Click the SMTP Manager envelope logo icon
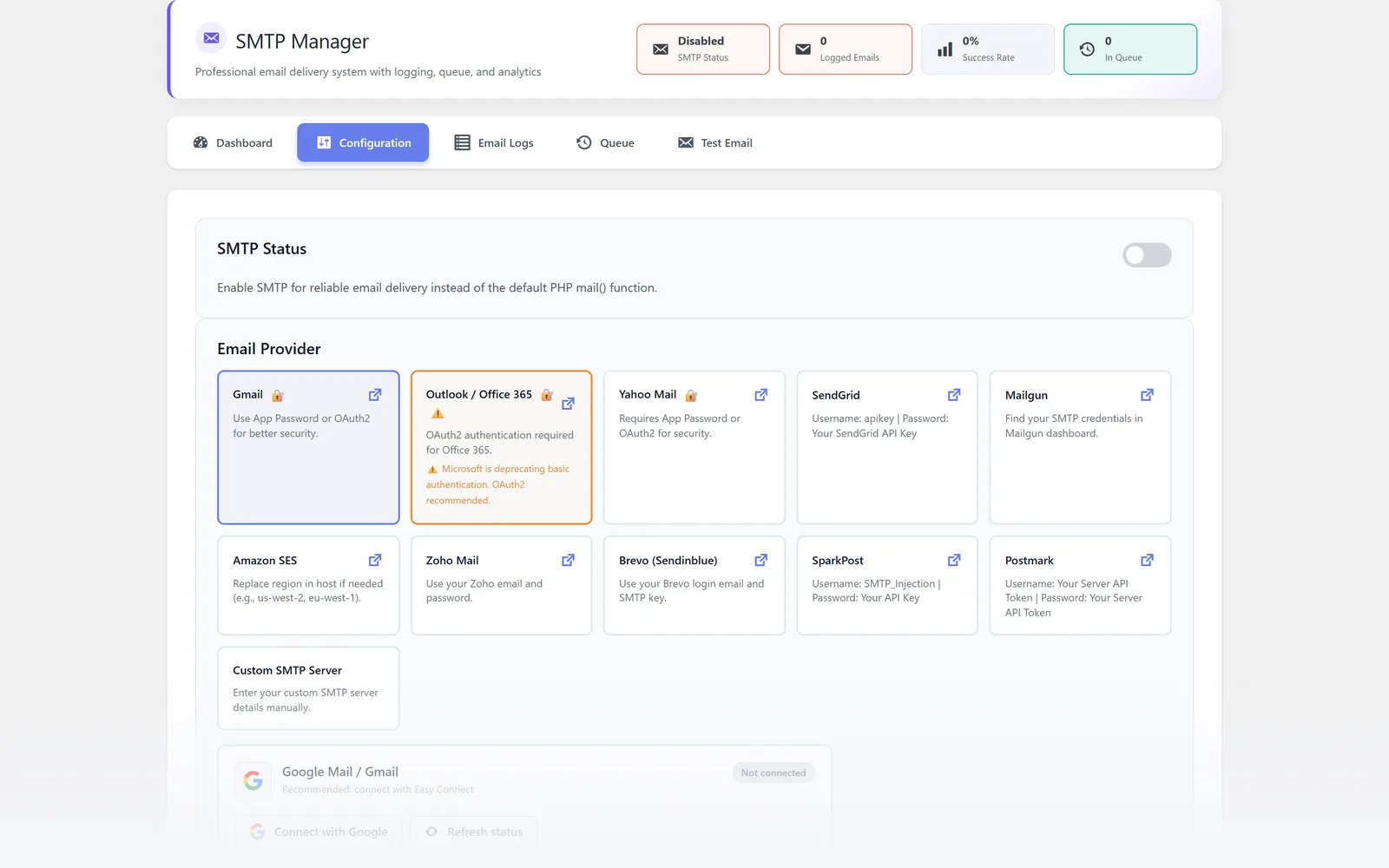The width and height of the screenshot is (1389, 868). click(211, 38)
